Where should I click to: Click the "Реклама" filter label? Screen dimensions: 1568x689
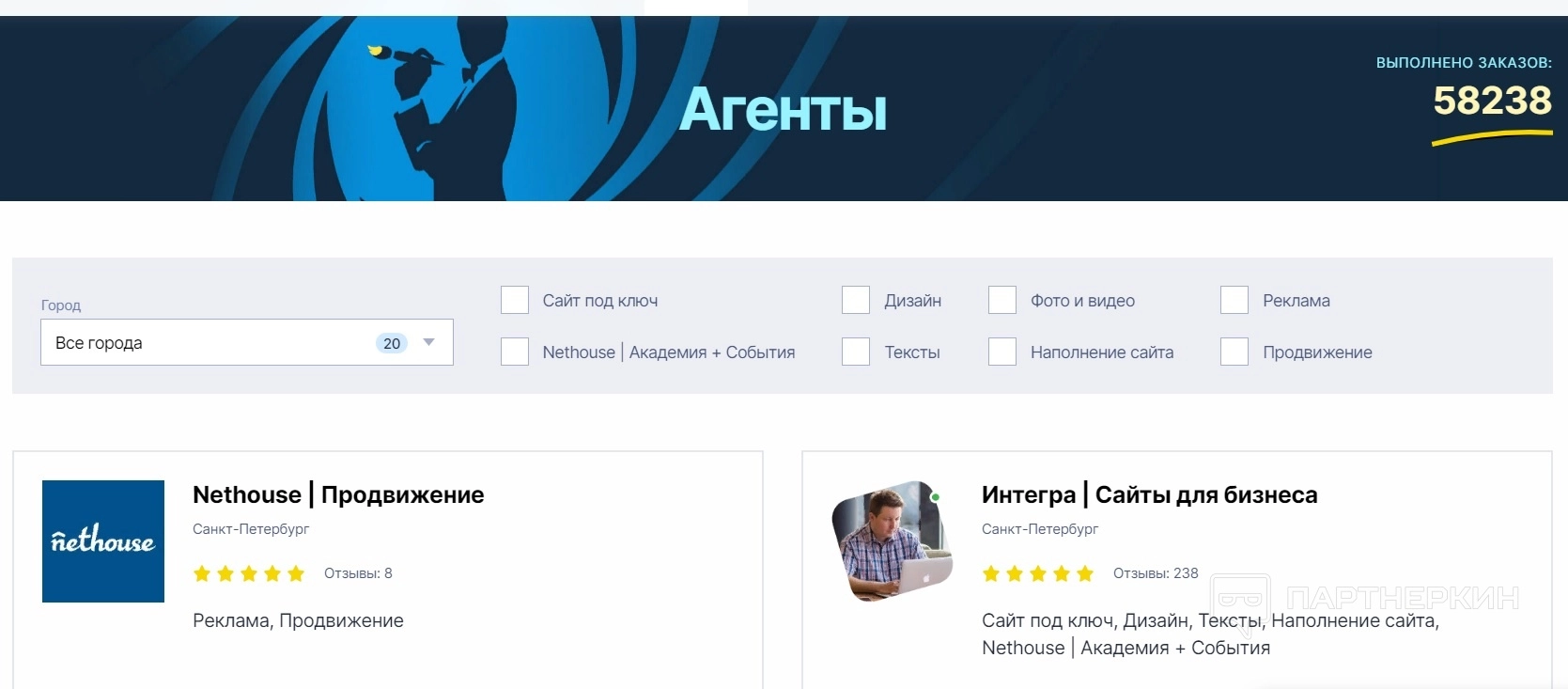pyautogui.click(x=1296, y=301)
